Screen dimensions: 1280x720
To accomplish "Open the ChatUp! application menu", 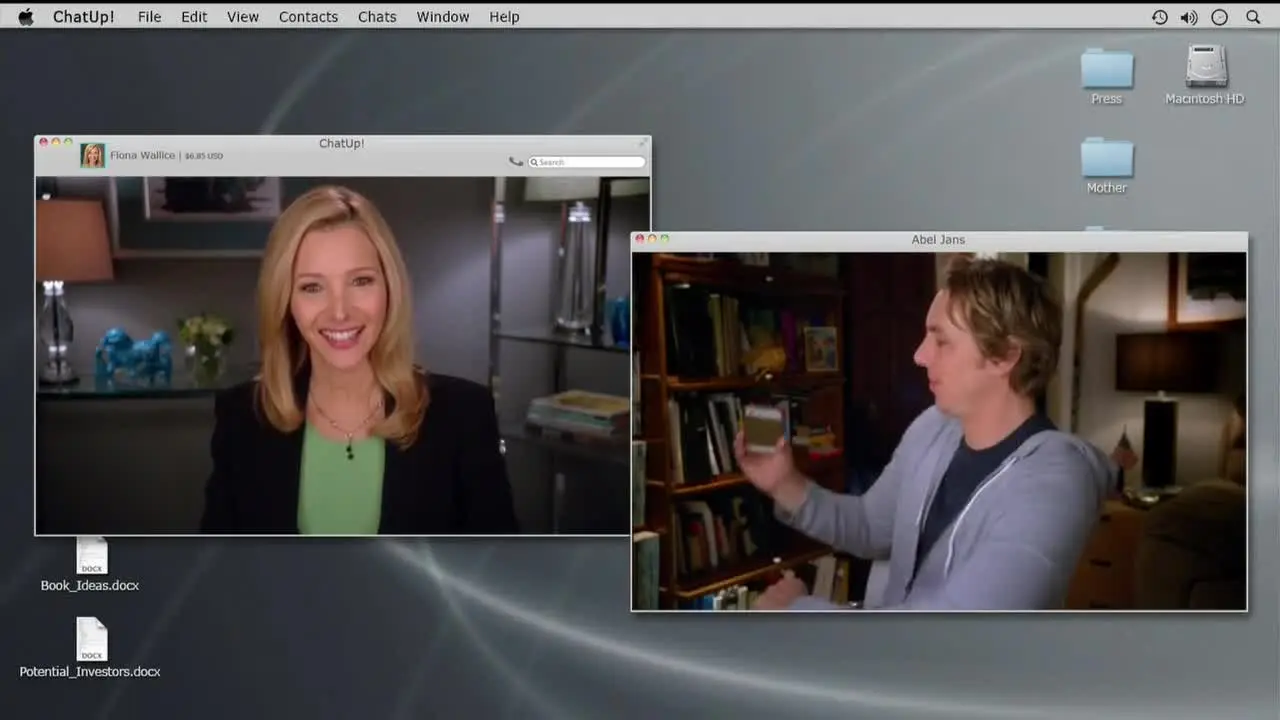I will click(x=83, y=17).
